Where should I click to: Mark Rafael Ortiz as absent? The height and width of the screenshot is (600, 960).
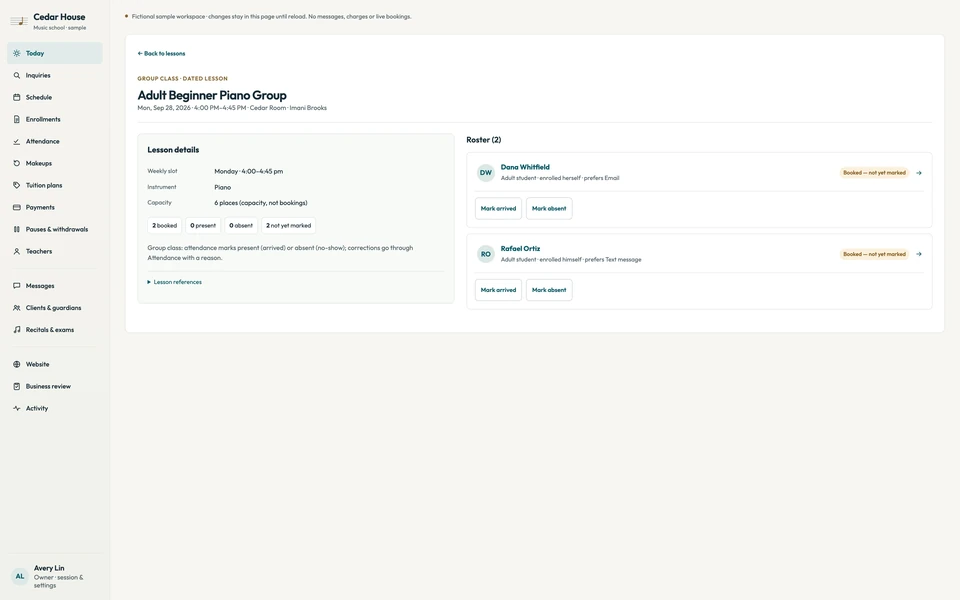549,290
